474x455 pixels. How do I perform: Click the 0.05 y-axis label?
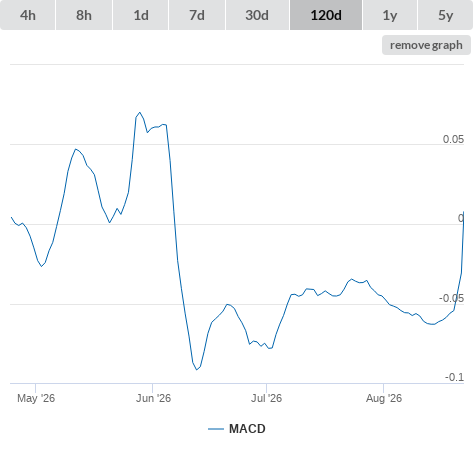[453, 139]
